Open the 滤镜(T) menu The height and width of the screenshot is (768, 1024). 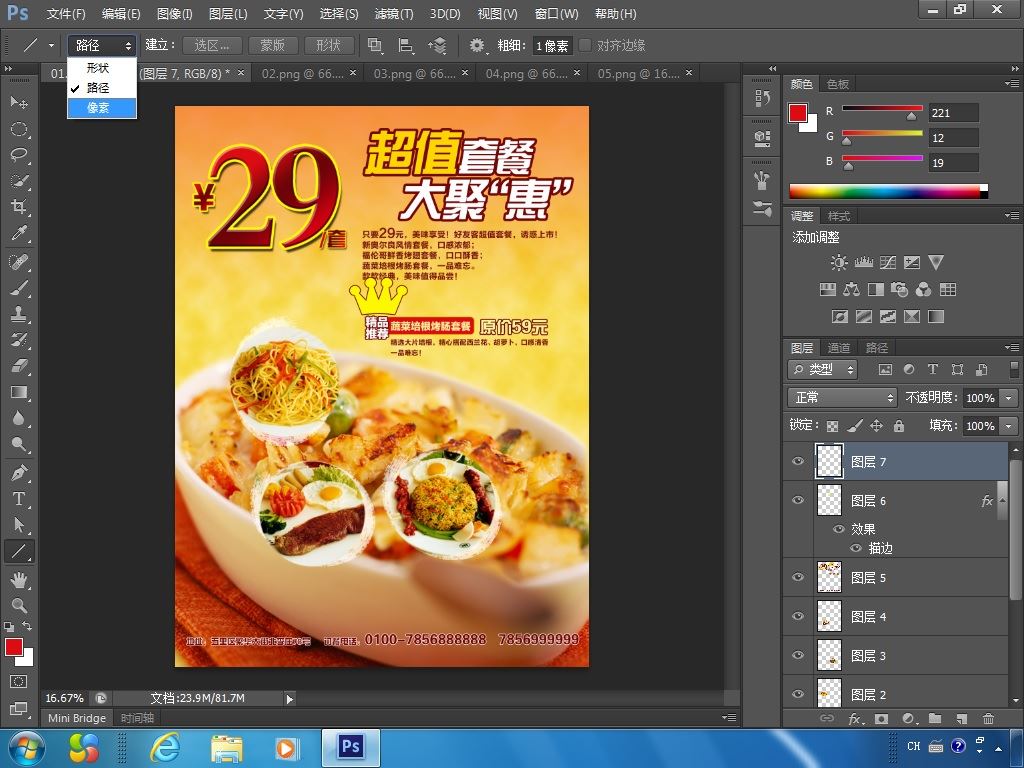394,14
